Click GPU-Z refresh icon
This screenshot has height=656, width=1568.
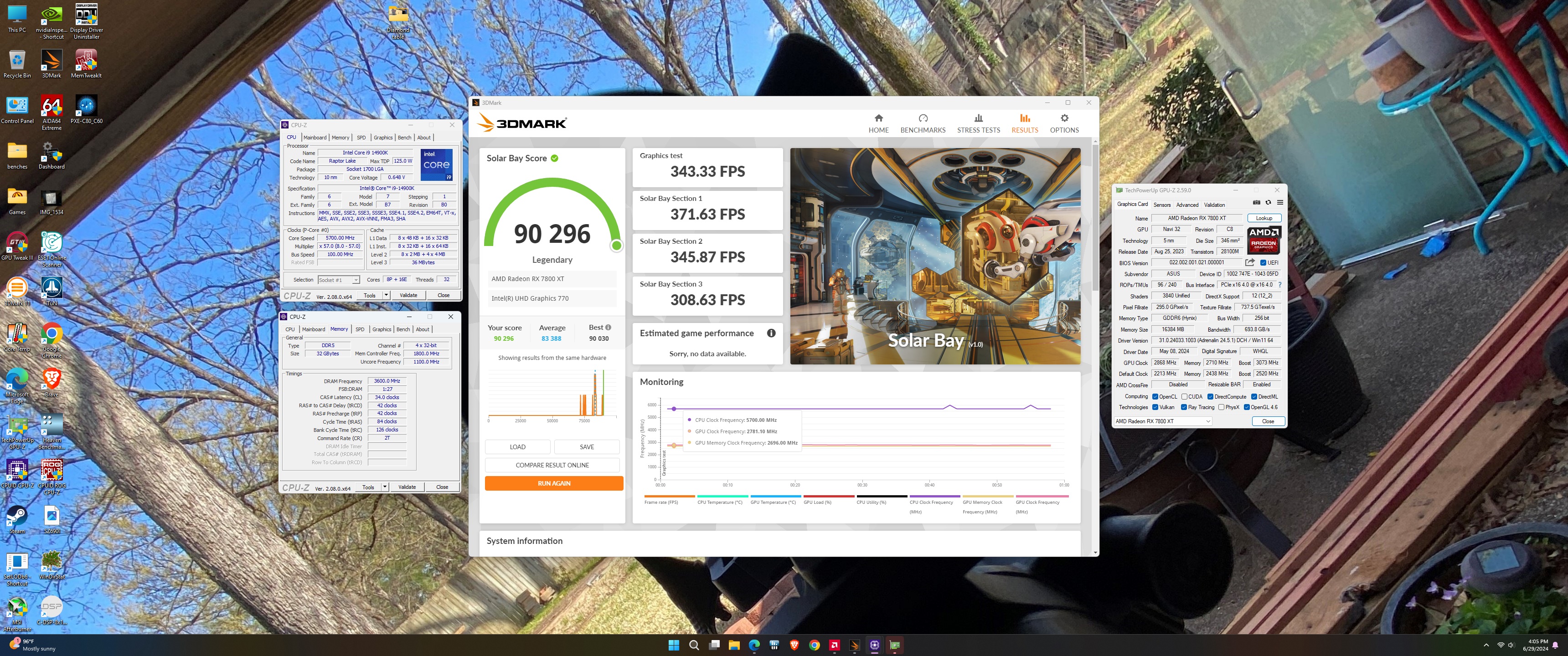[x=1268, y=203]
